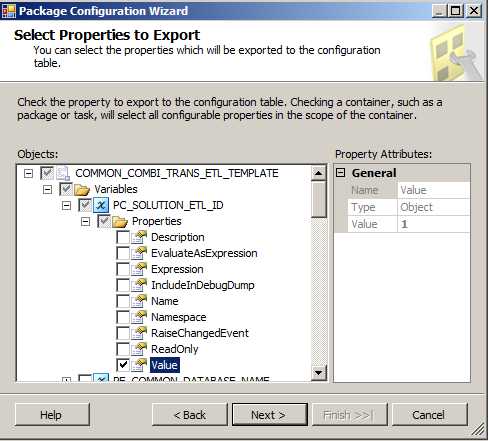Viewport: 488px width, 441px height.
Task: Click the property icon beside the Value tree item
Action: pyautogui.click(x=139, y=365)
